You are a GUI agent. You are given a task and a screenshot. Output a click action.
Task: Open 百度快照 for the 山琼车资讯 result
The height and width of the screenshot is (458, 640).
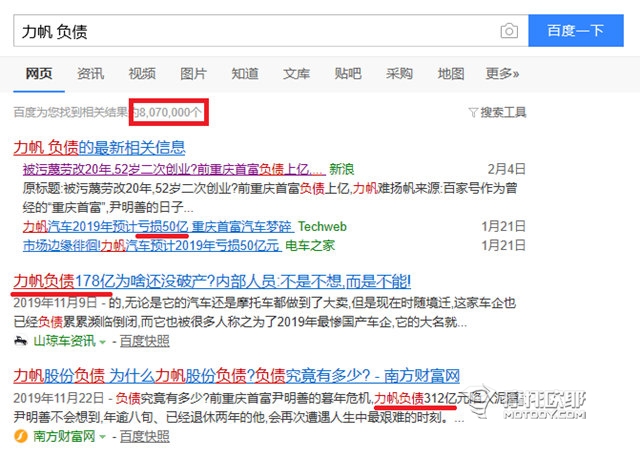coord(144,340)
